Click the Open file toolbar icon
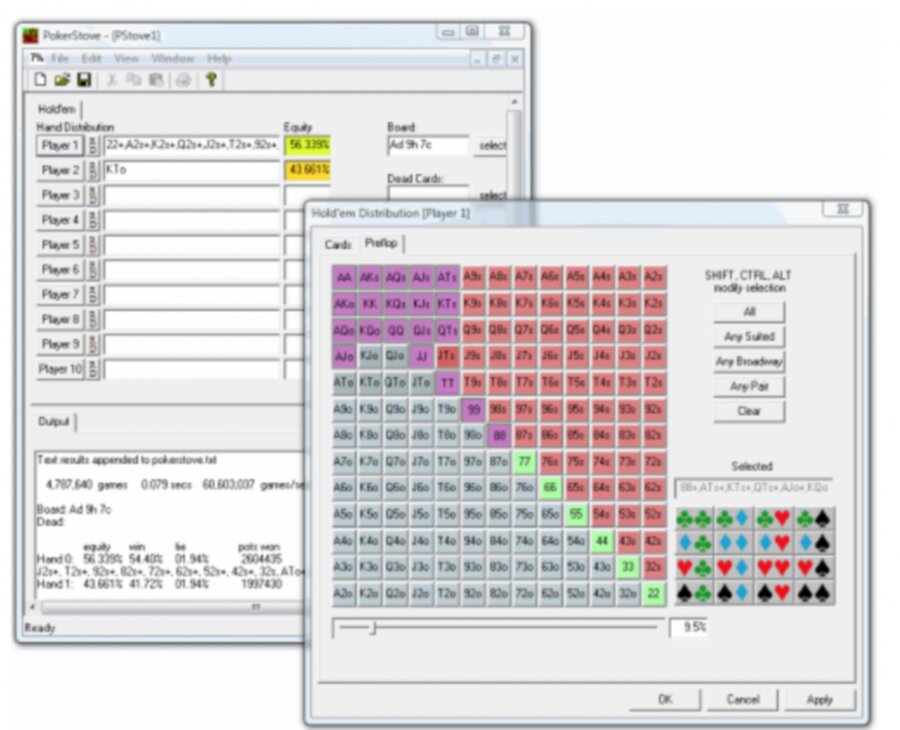Screen dimensions: 900x730 pos(64,78)
